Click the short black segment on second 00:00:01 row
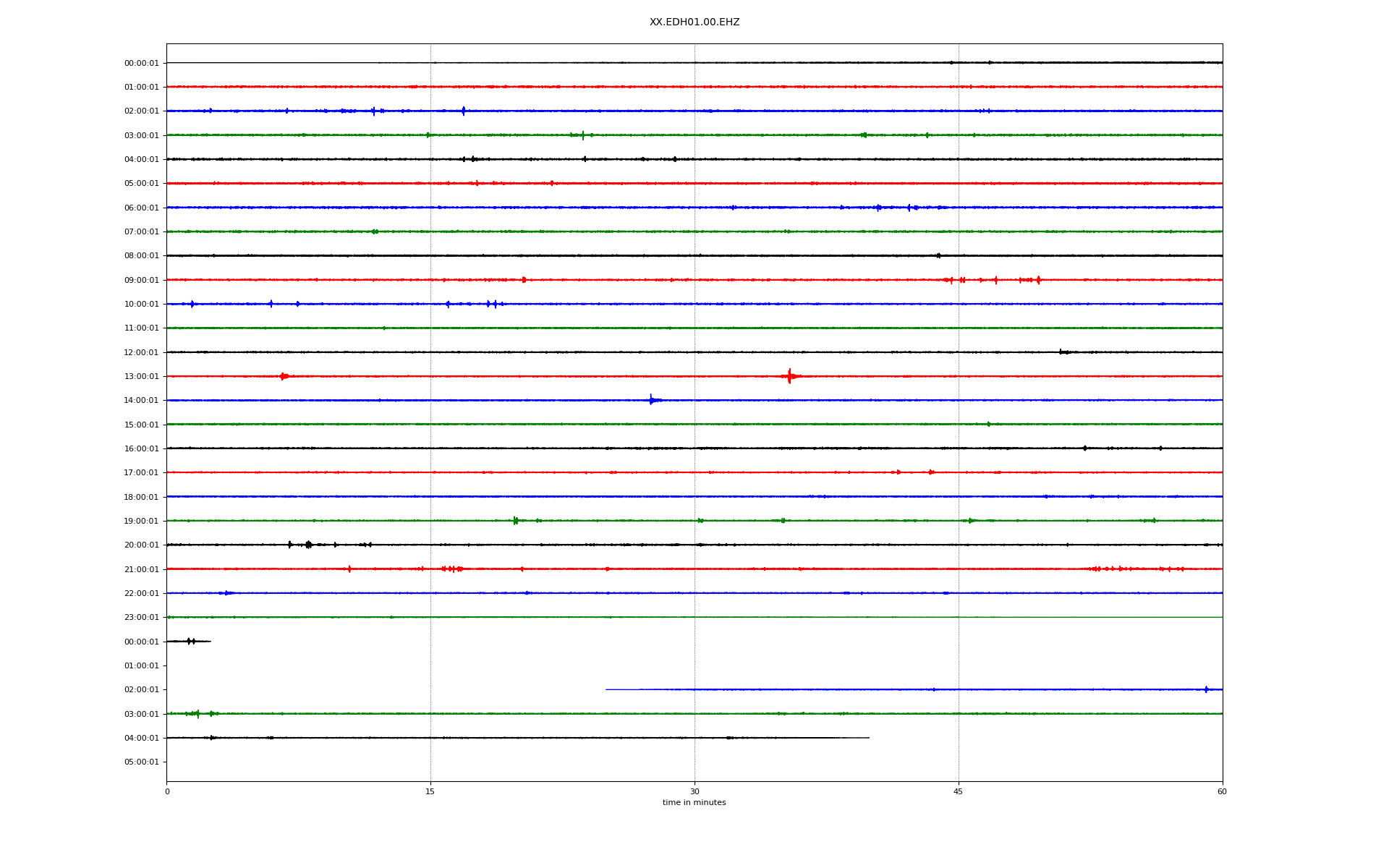 (190, 641)
